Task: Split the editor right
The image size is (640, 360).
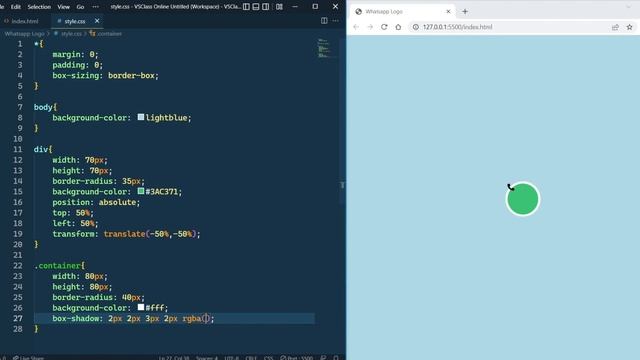Action: (324, 20)
